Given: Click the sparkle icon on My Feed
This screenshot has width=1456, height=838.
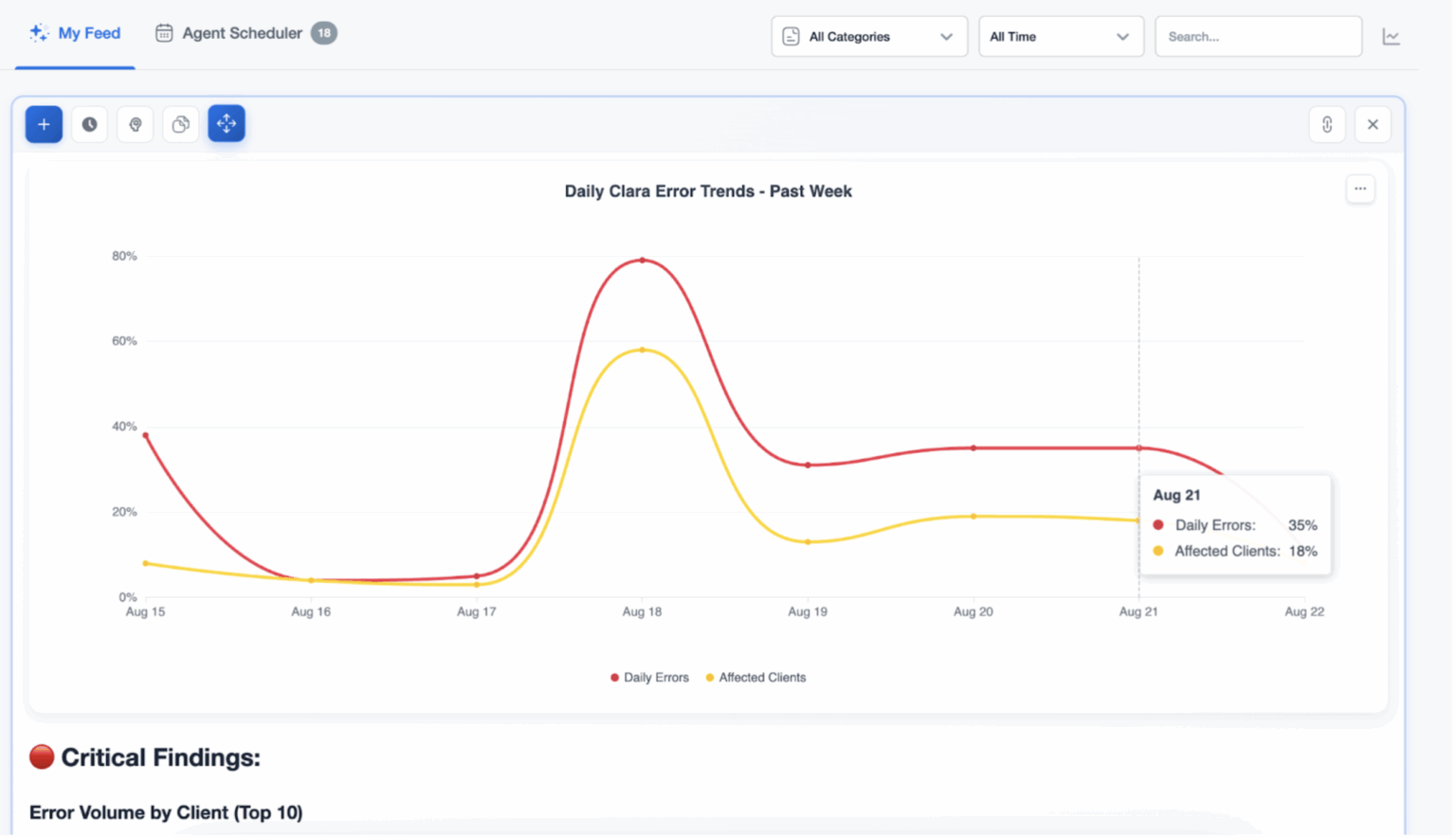Looking at the screenshot, I should (38, 32).
